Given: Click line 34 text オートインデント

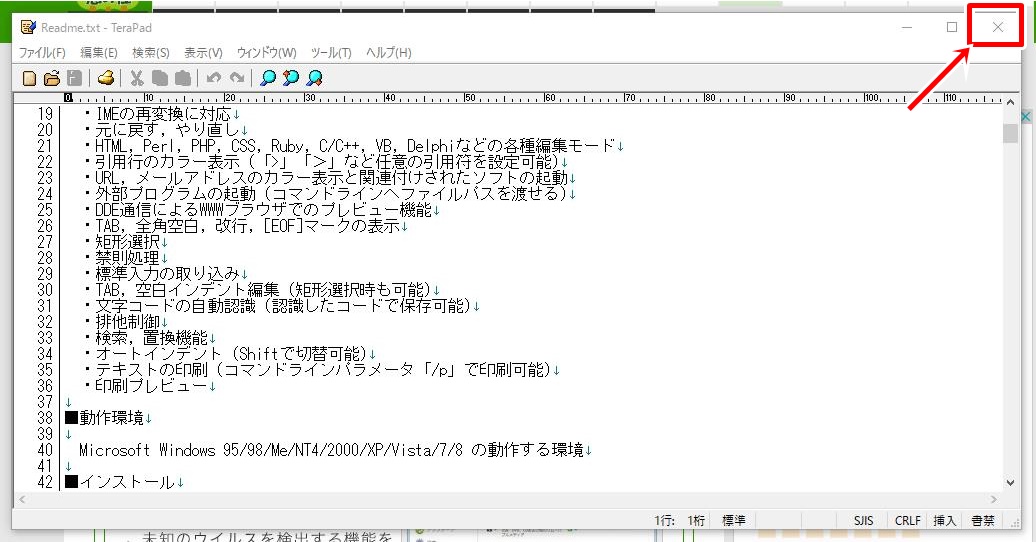Looking at the screenshot, I should 232,354.
